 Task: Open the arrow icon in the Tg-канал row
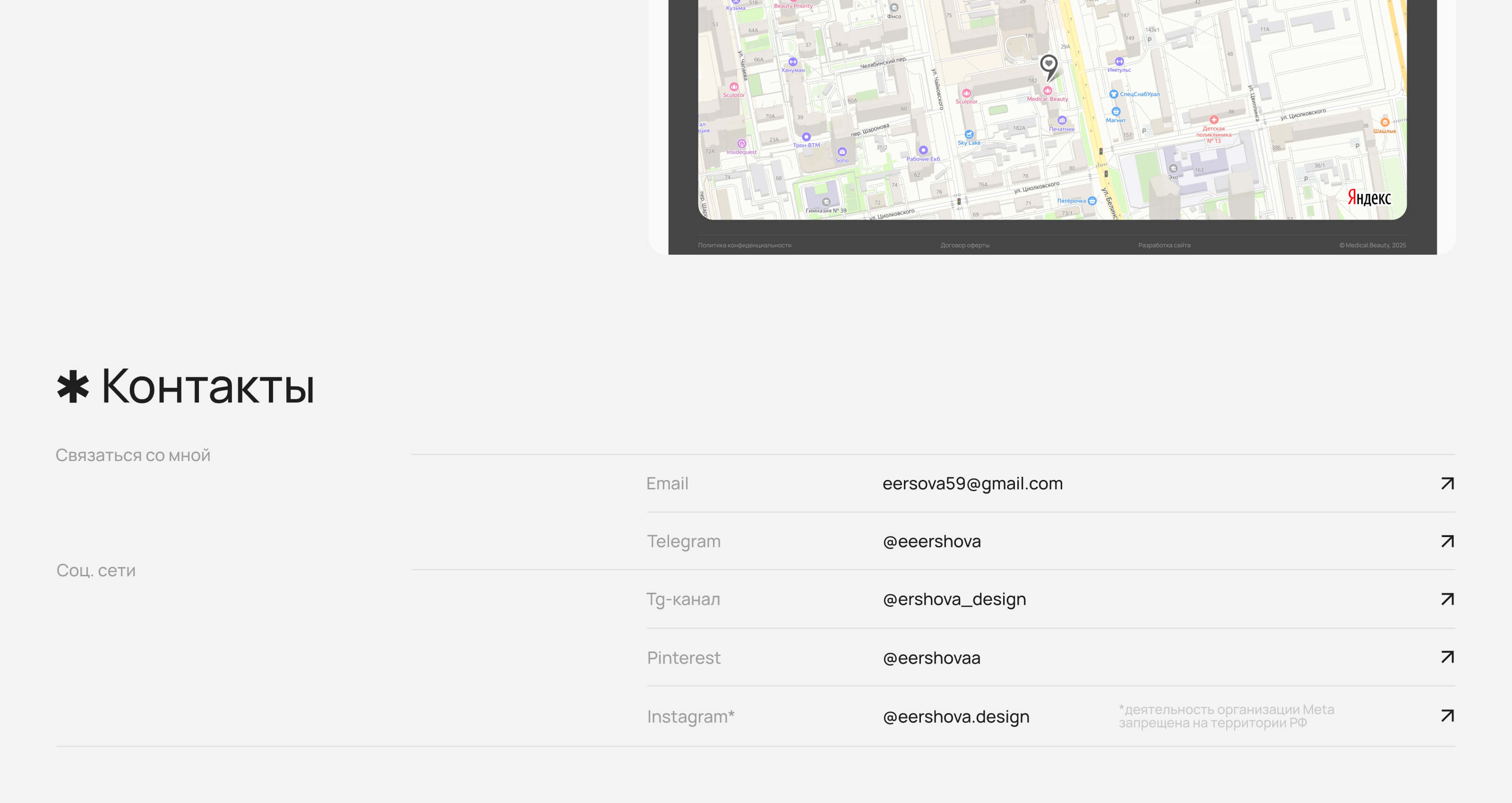click(x=1447, y=599)
